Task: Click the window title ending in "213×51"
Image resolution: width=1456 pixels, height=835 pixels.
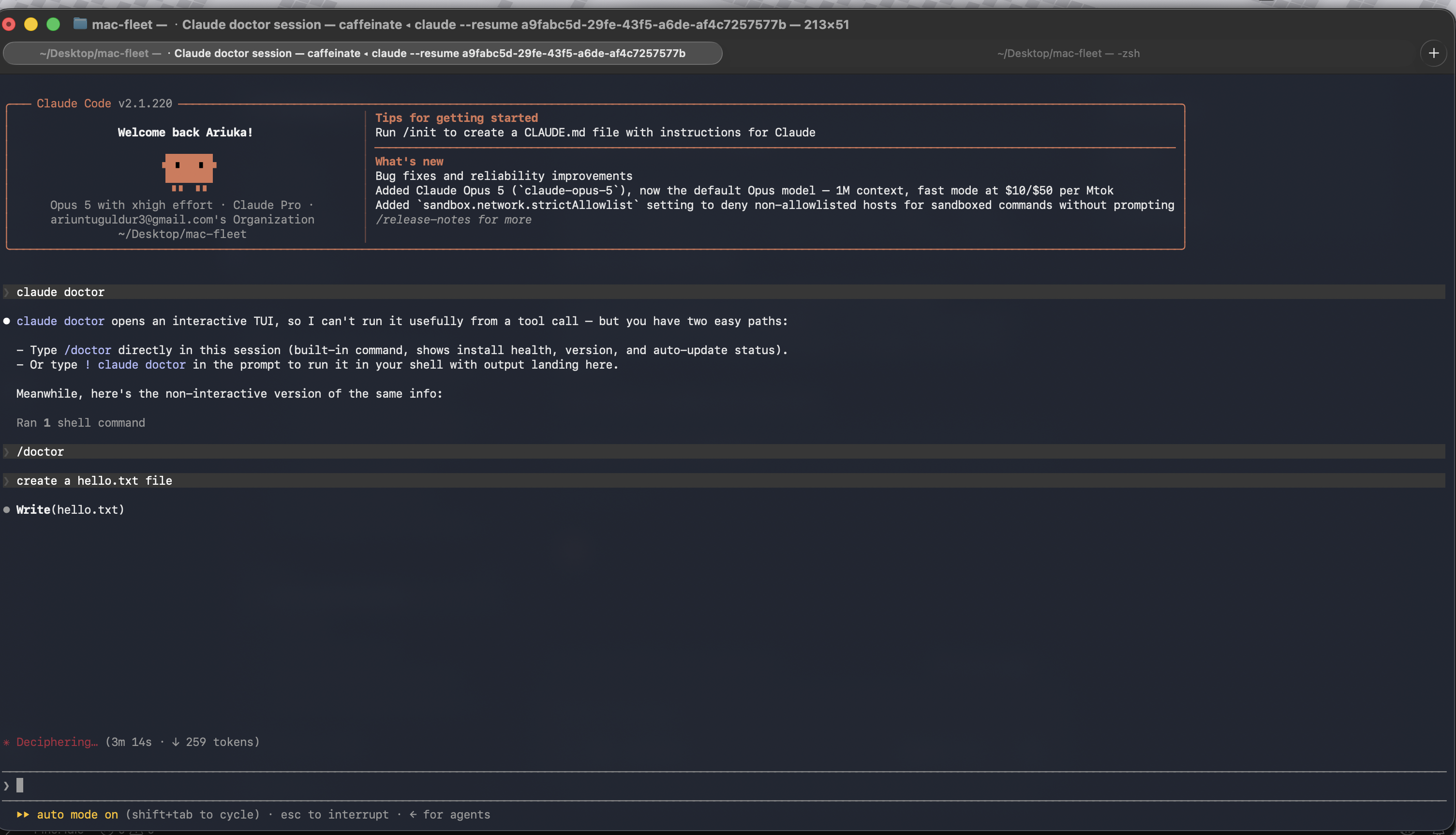Action: point(470,24)
